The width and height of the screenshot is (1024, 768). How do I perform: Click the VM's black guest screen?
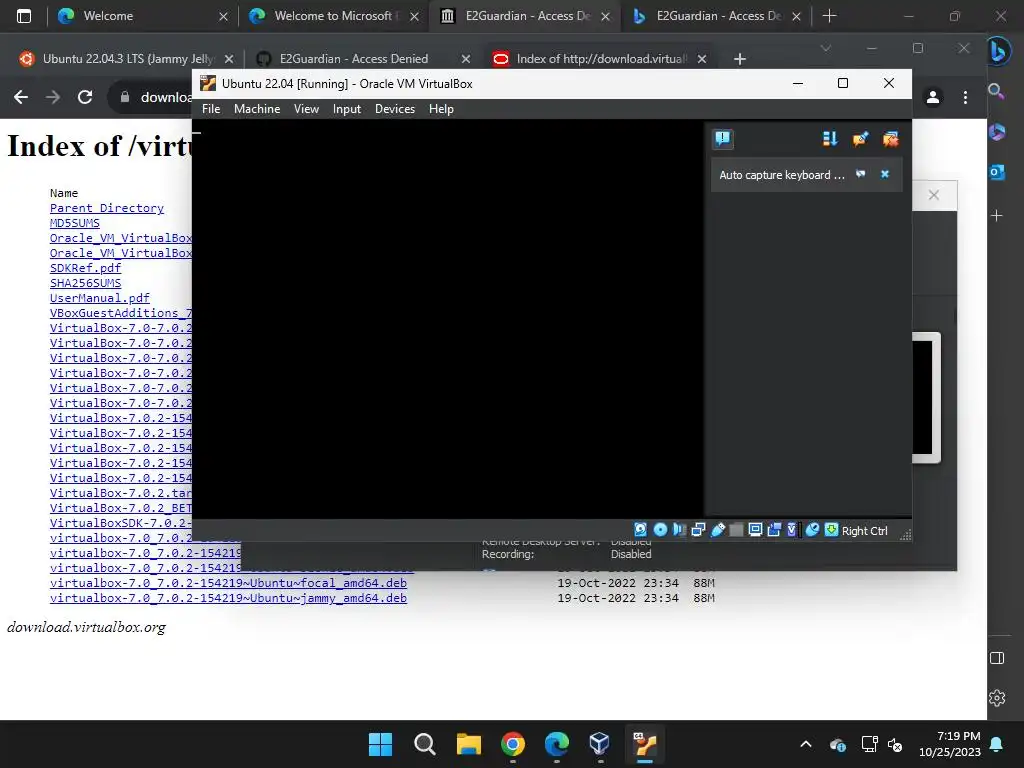[x=448, y=319]
